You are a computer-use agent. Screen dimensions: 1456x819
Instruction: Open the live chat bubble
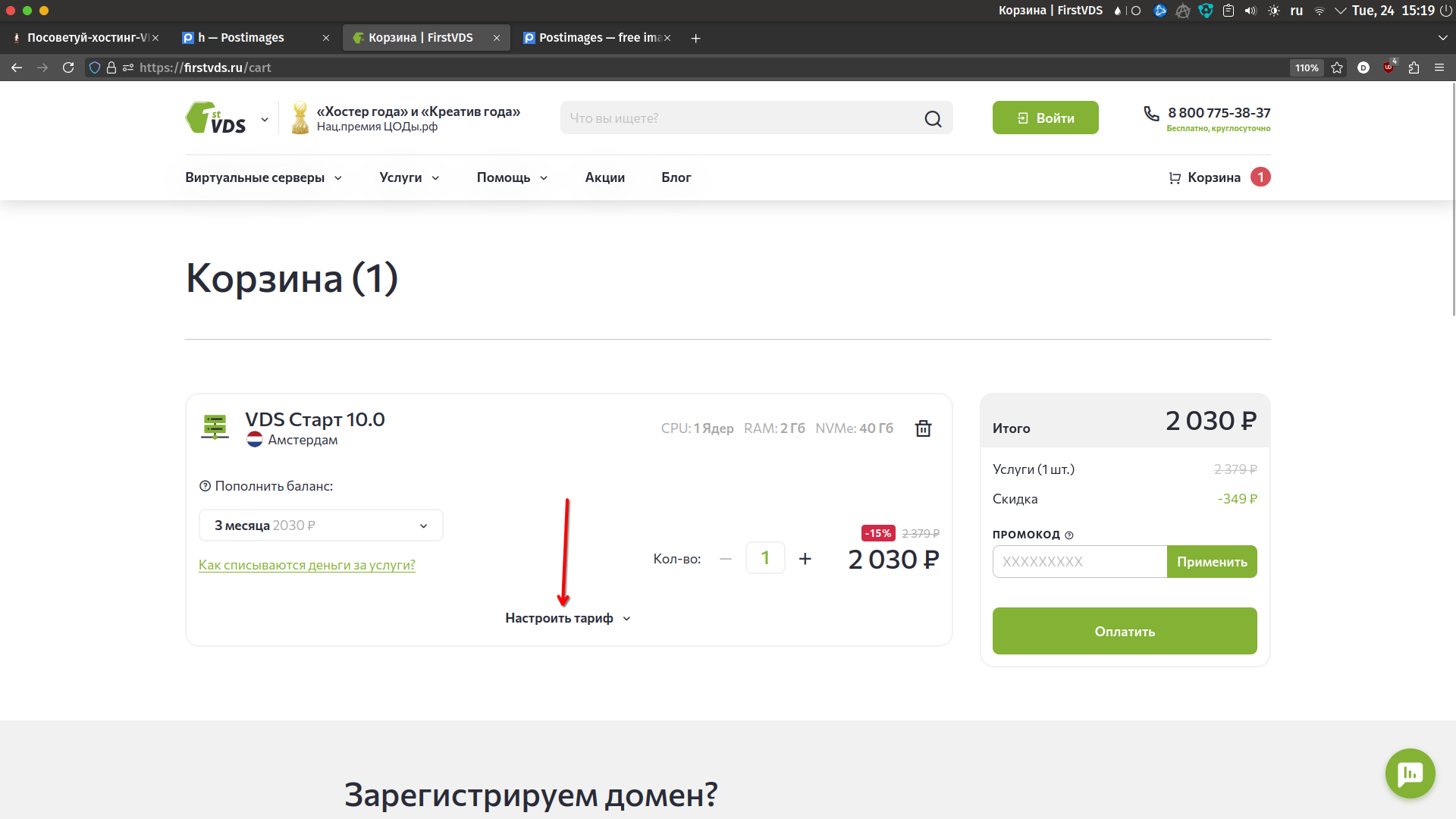[x=1410, y=773]
